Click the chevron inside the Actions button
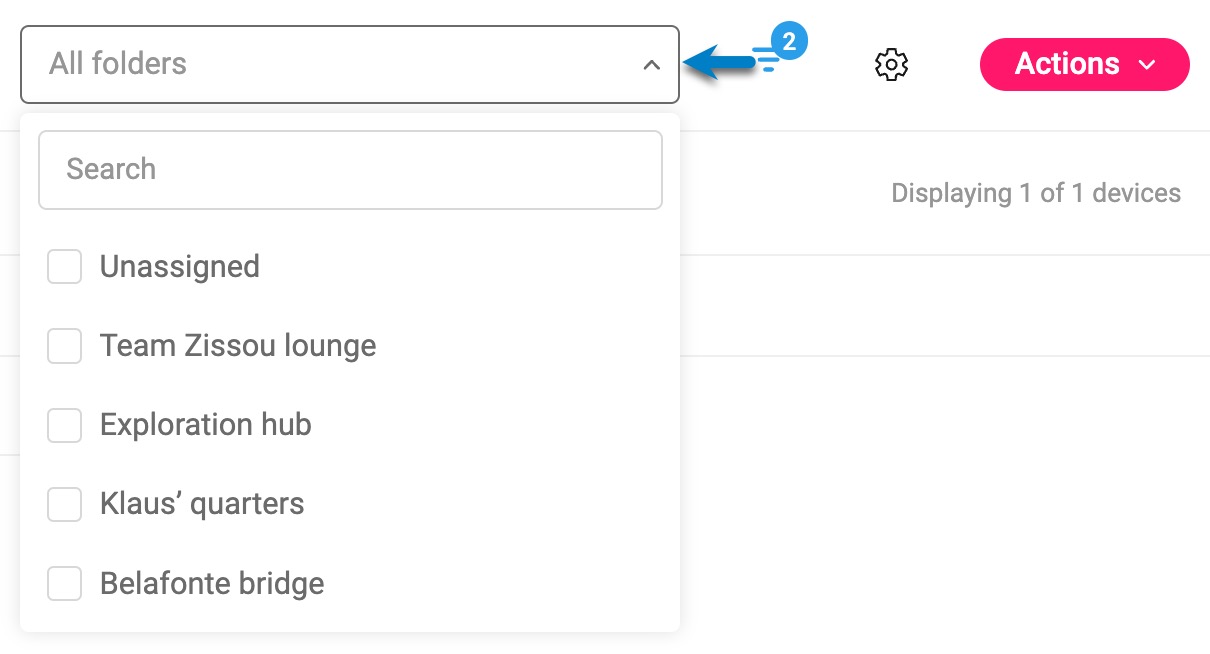 click(1146, 65)
